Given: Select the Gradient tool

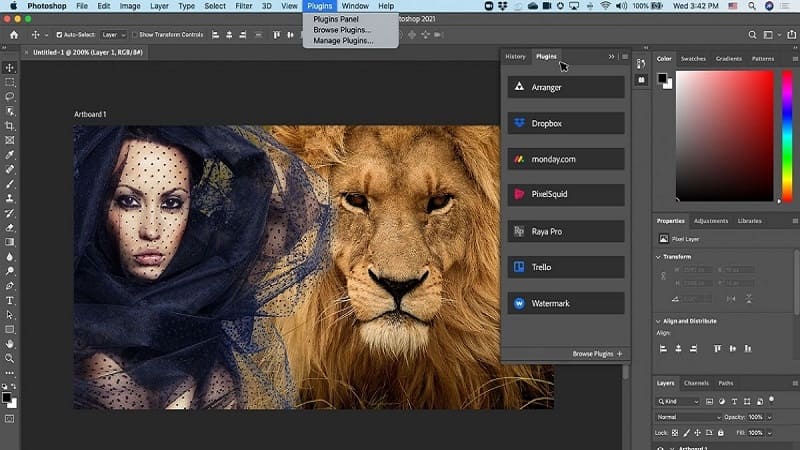Looking at the screenshot, I should pos(10,242).
